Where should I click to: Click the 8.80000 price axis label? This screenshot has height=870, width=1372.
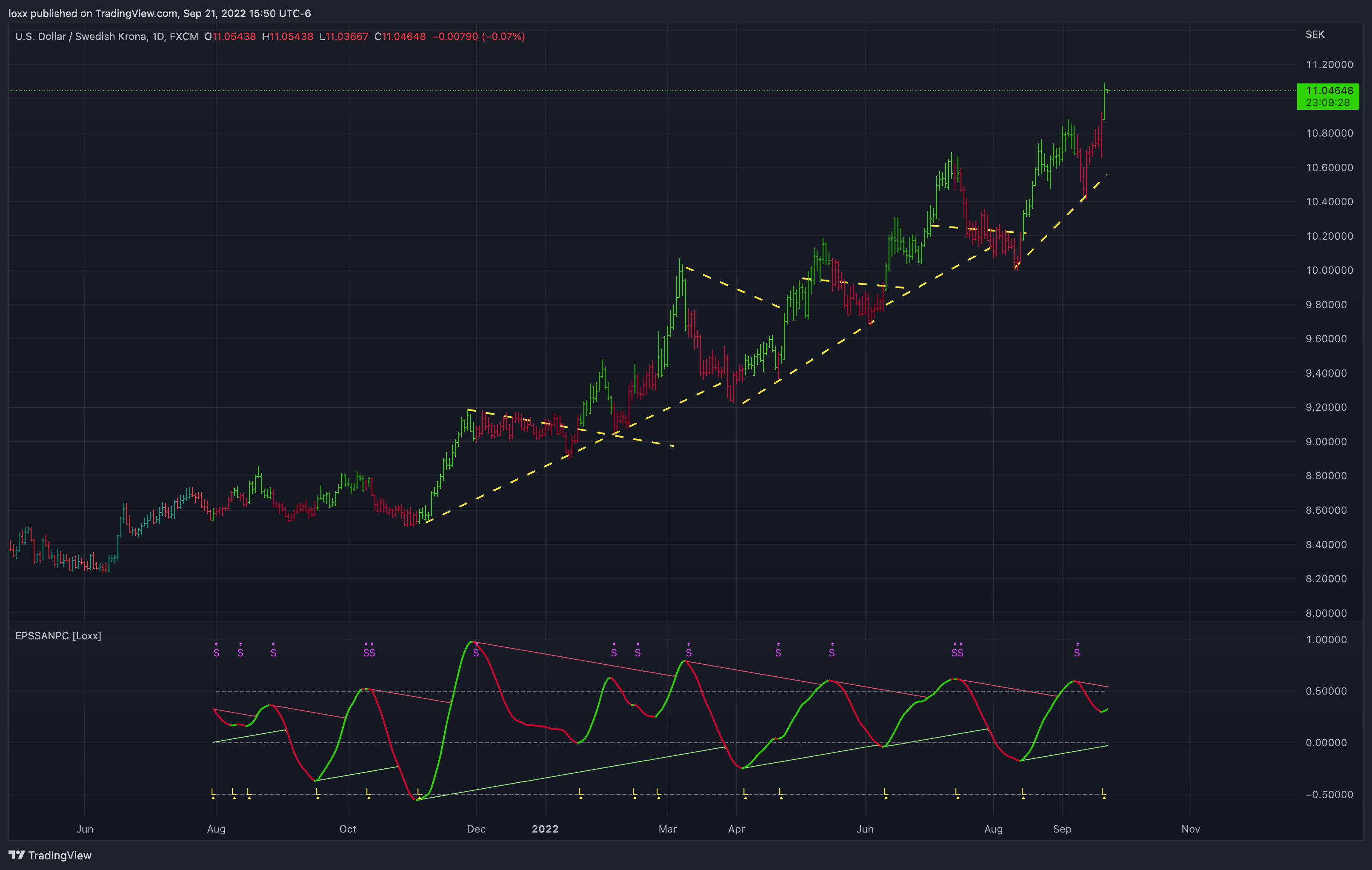click(x=1326, y=476)
